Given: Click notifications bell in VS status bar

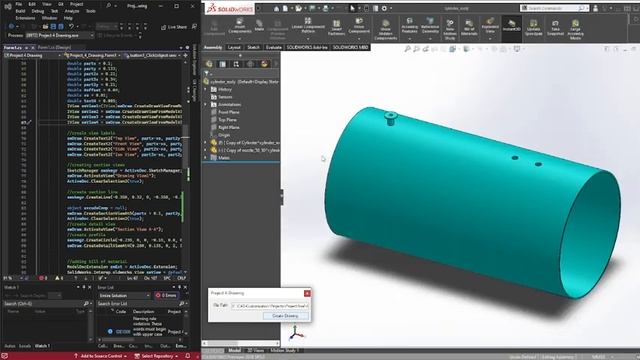Looking at the screenshot, I should [x=188, y=356].
